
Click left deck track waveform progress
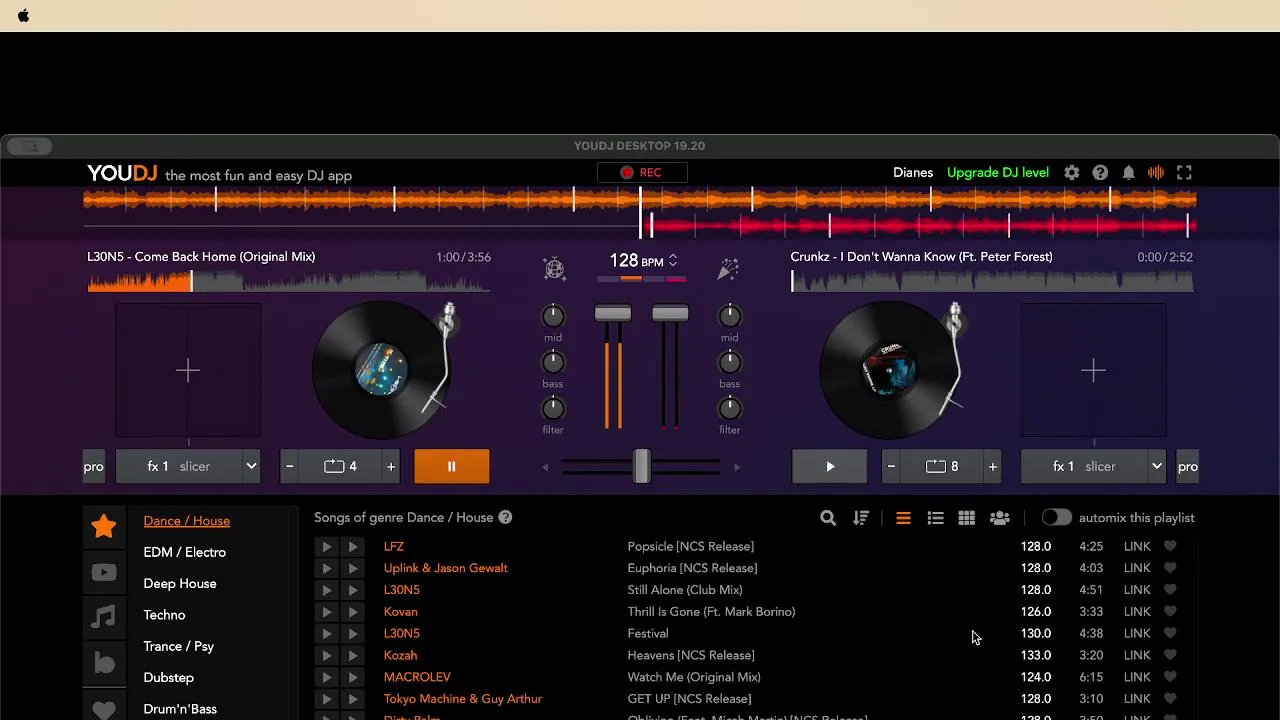point(289,281)
